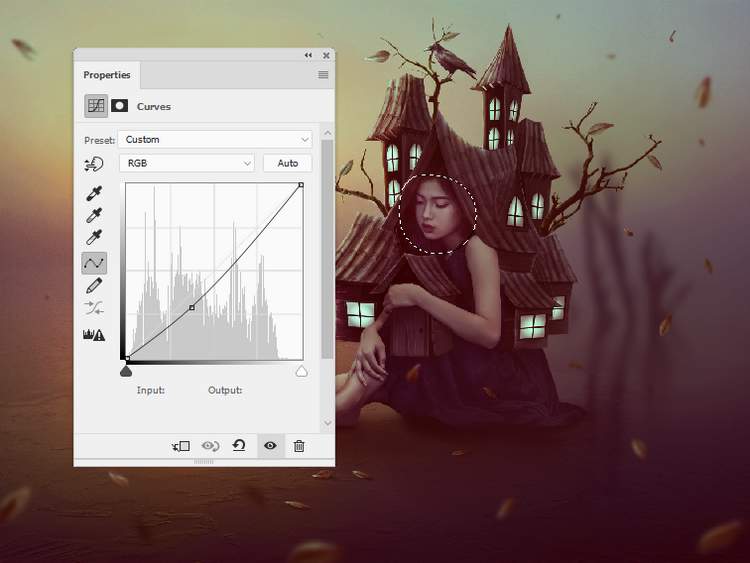Viewport: 750px width, 563px height.
Task: Open the RGB channel dropdown
Action: click(x=187, y=163)
